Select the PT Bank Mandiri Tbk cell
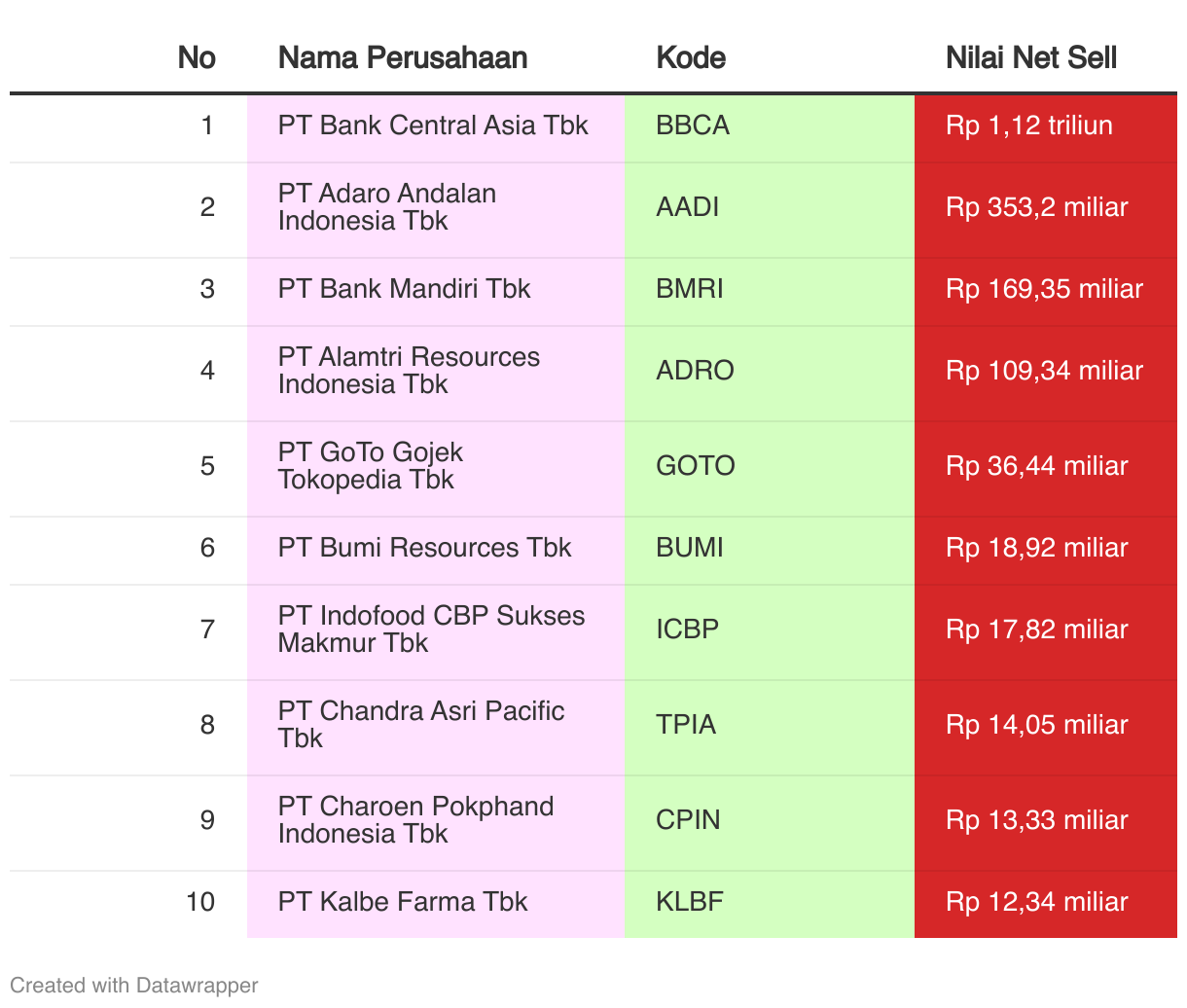The width and height of the screenshot is (1187, 1008). [404, 289]
